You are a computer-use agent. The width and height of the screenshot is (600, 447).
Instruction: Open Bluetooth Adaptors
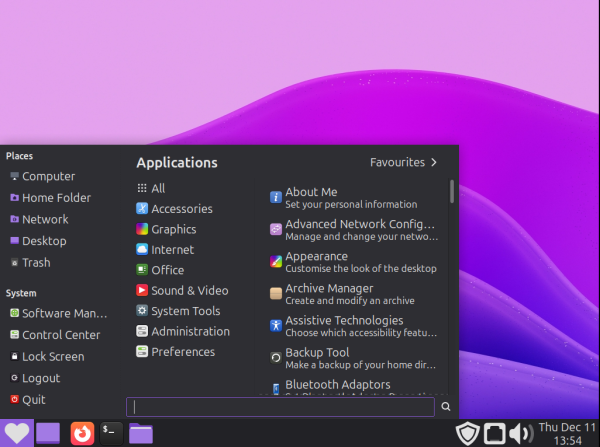[354, 386]
